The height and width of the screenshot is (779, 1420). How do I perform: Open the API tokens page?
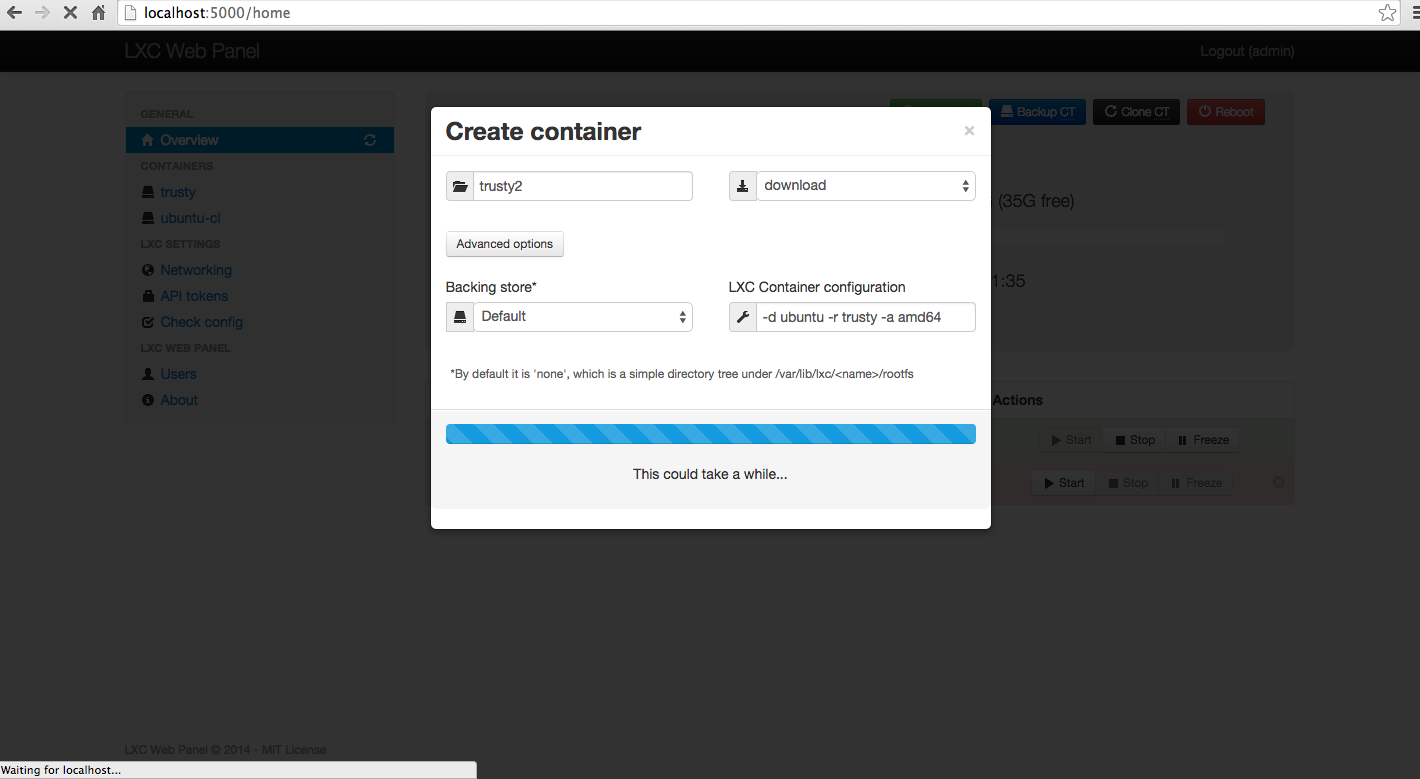coord(194,296)
